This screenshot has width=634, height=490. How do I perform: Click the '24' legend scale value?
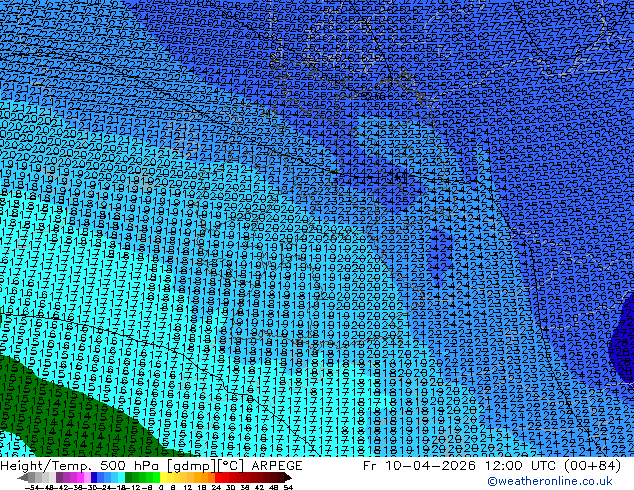pos(216,487)
